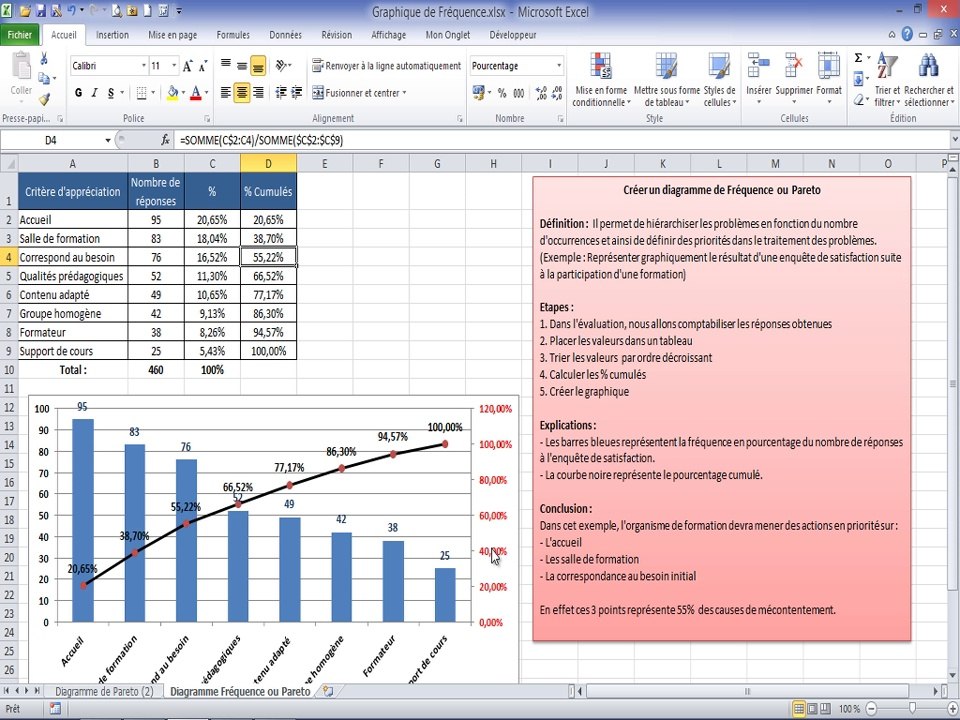Decrease font size with the small A
Screen dimensions: 960x720
(203, 66)
